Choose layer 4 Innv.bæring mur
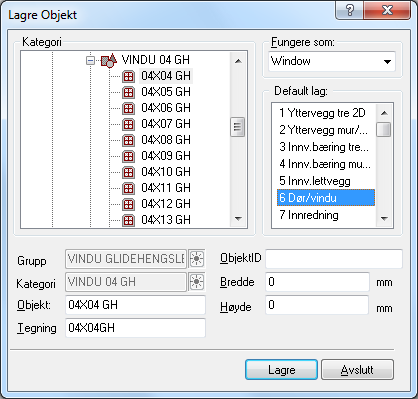The image size is (418, 399). click(326, 164)
